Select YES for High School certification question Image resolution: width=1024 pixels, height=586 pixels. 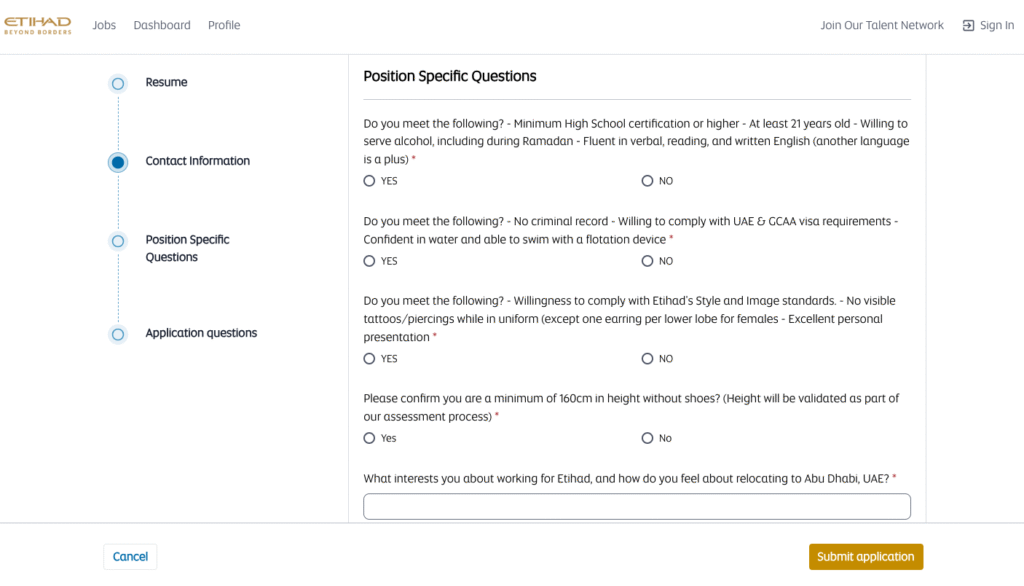tap(370, 181)
